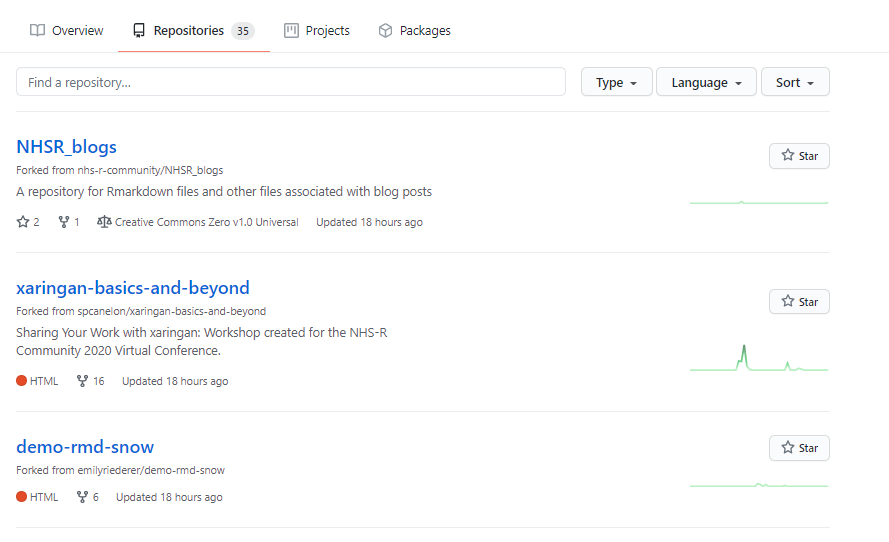Screen dimensions: 889x542
Task: Click the HTML language dot for demo-rmd-snow
Action: (x=22, y=497)
